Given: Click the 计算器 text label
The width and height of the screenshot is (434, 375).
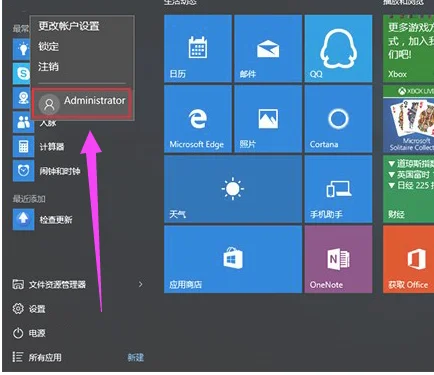Looking at the screenshot, I should click(52, 147).
